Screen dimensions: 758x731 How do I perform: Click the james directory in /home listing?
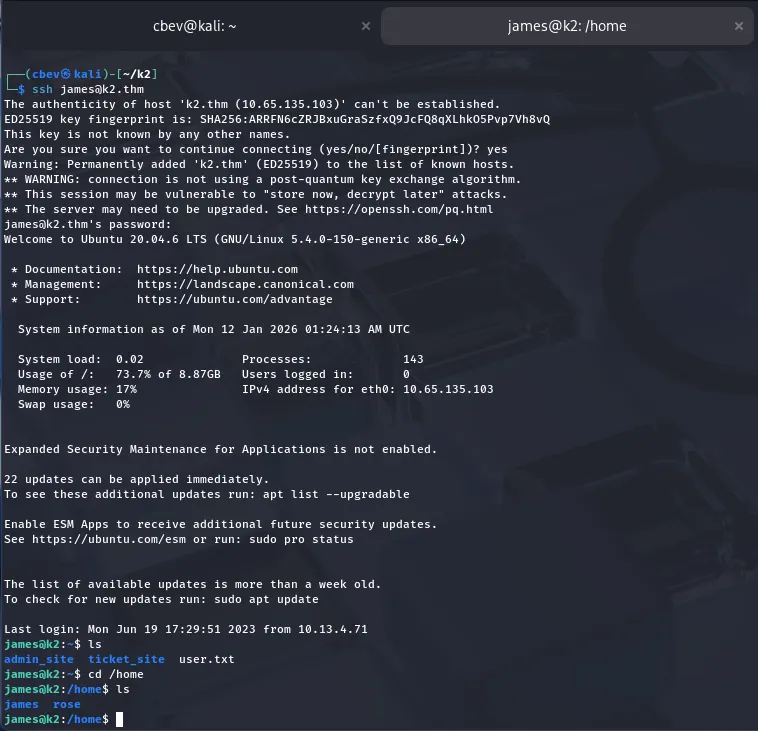coord(21,704)
